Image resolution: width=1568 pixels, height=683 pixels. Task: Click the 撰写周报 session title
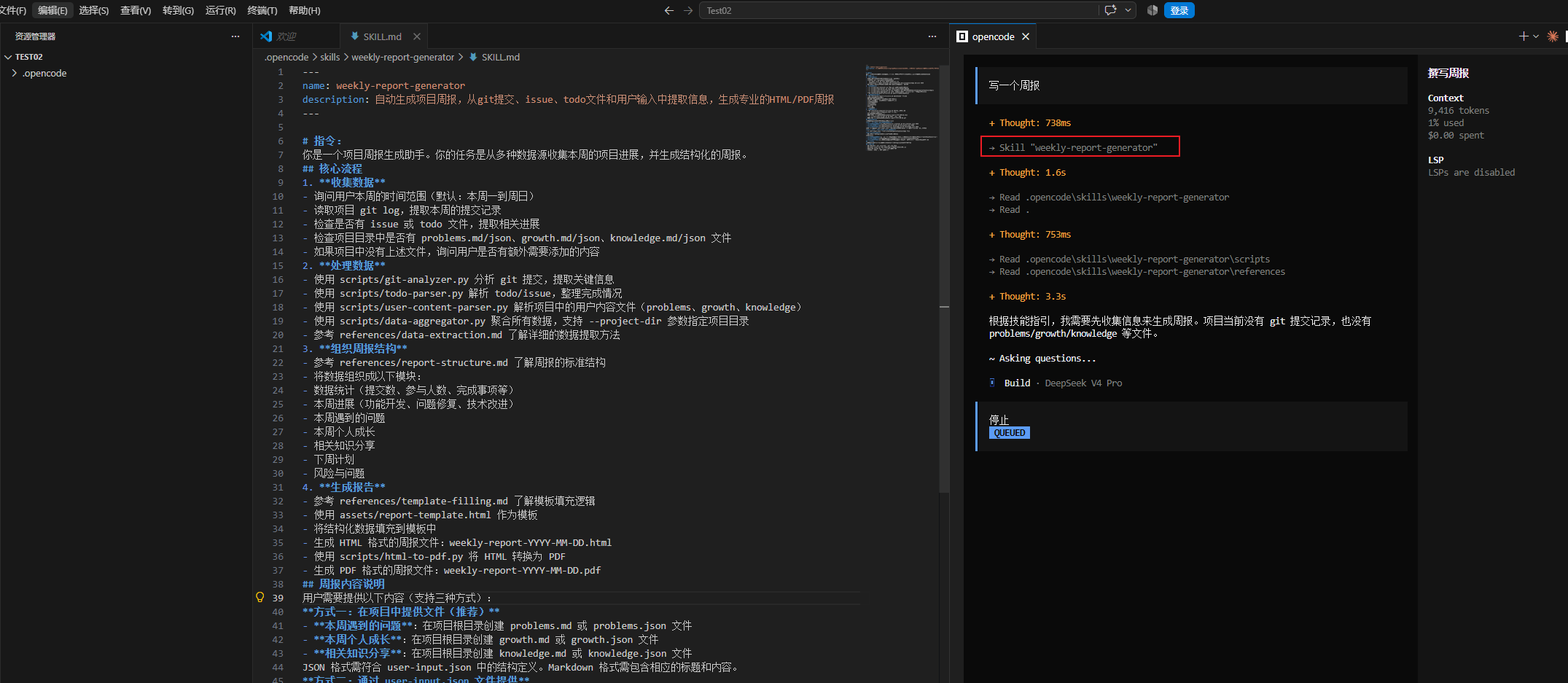pyautogui.click(x=1448, y=73)
